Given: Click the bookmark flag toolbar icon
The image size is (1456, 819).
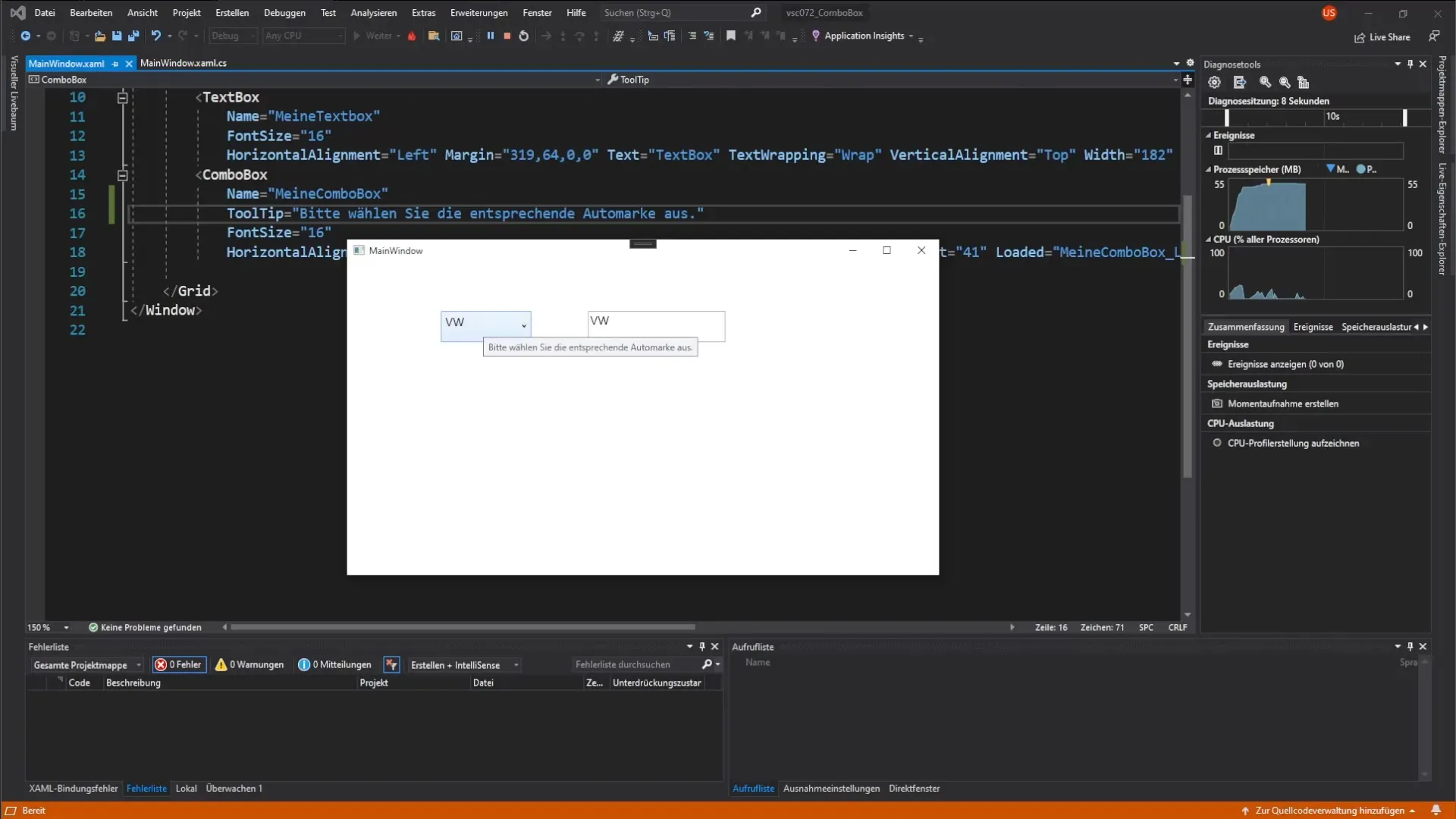Looking at the screenshot, I should (x=731, y=36).
